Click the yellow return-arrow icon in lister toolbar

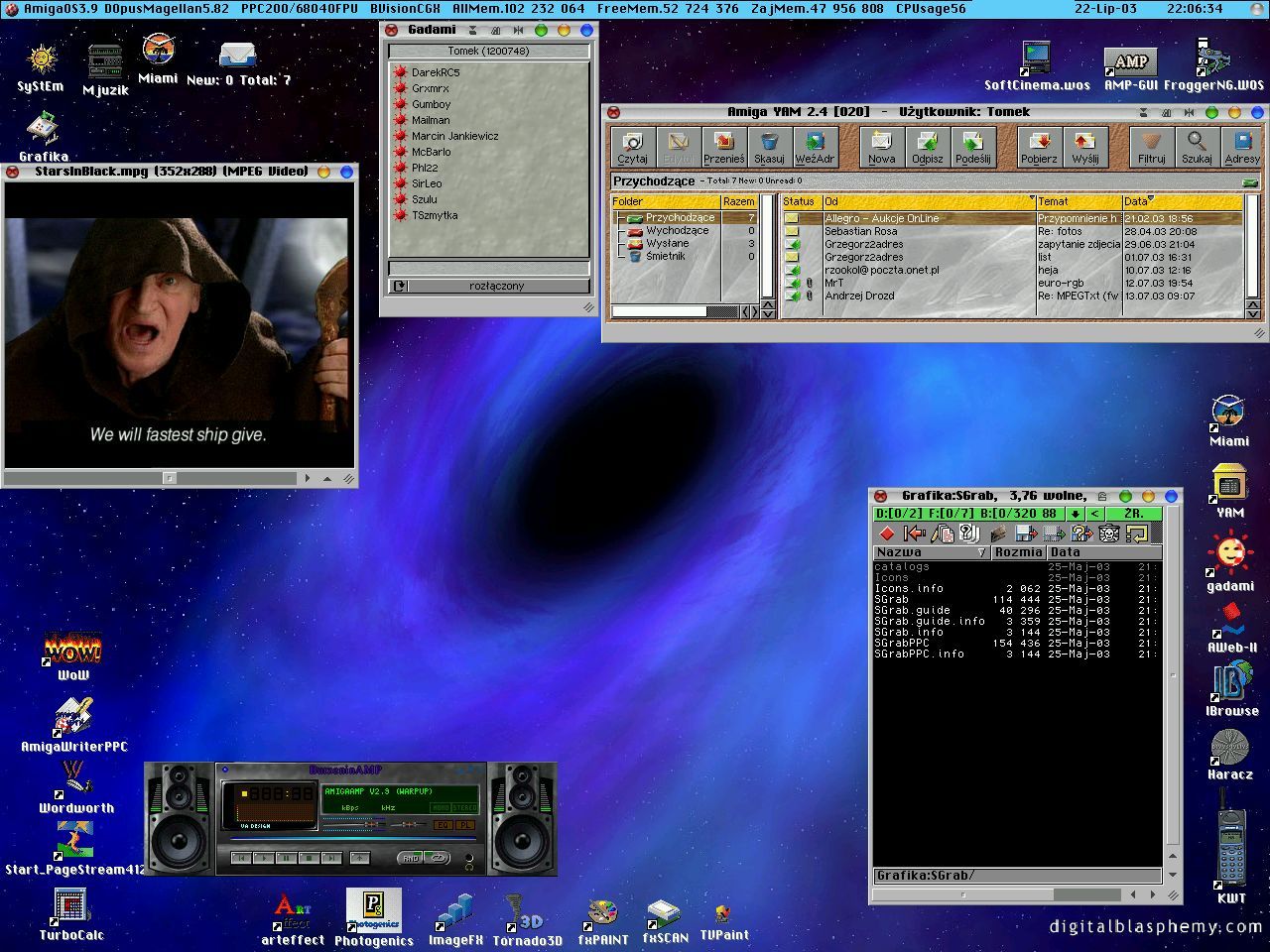pyautogui.click(x=1137, y=534)
